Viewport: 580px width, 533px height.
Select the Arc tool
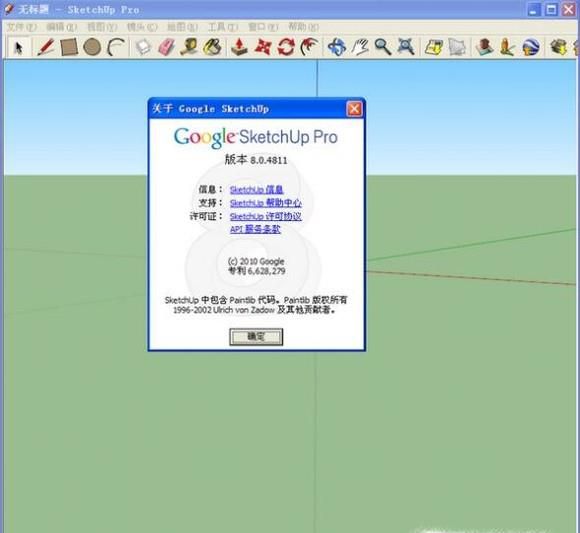[x=116, y=47]
